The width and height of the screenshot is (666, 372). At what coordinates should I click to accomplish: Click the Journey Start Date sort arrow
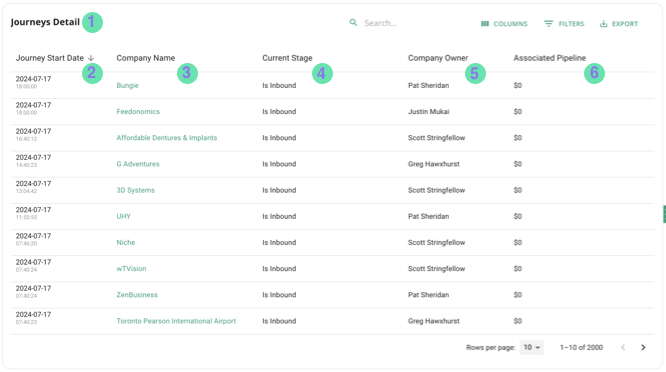[x=91, y=58]
